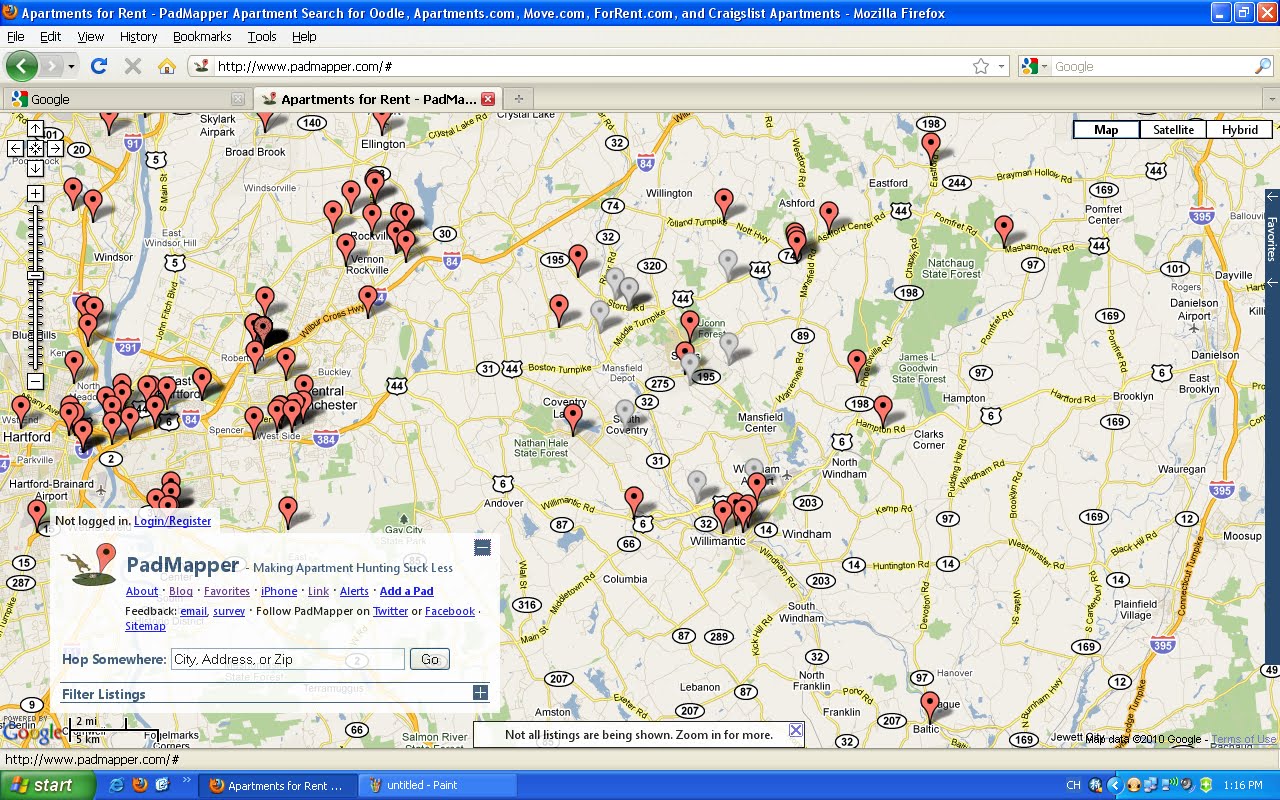Click the red pin in Hartford

tap(21, 409)
